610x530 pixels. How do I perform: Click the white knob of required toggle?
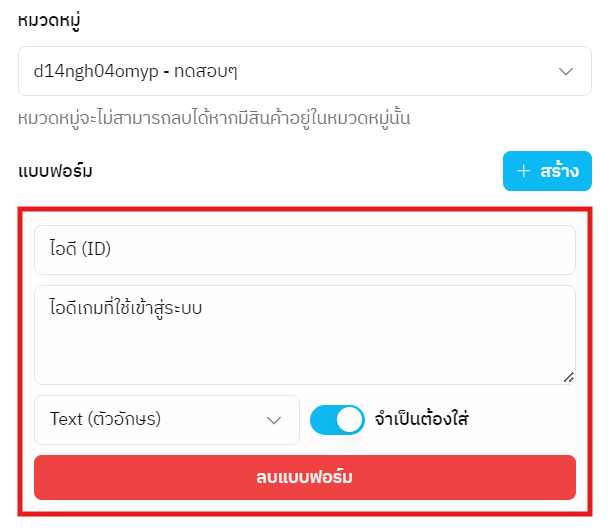pyautogui.click(x=349, y=420)
